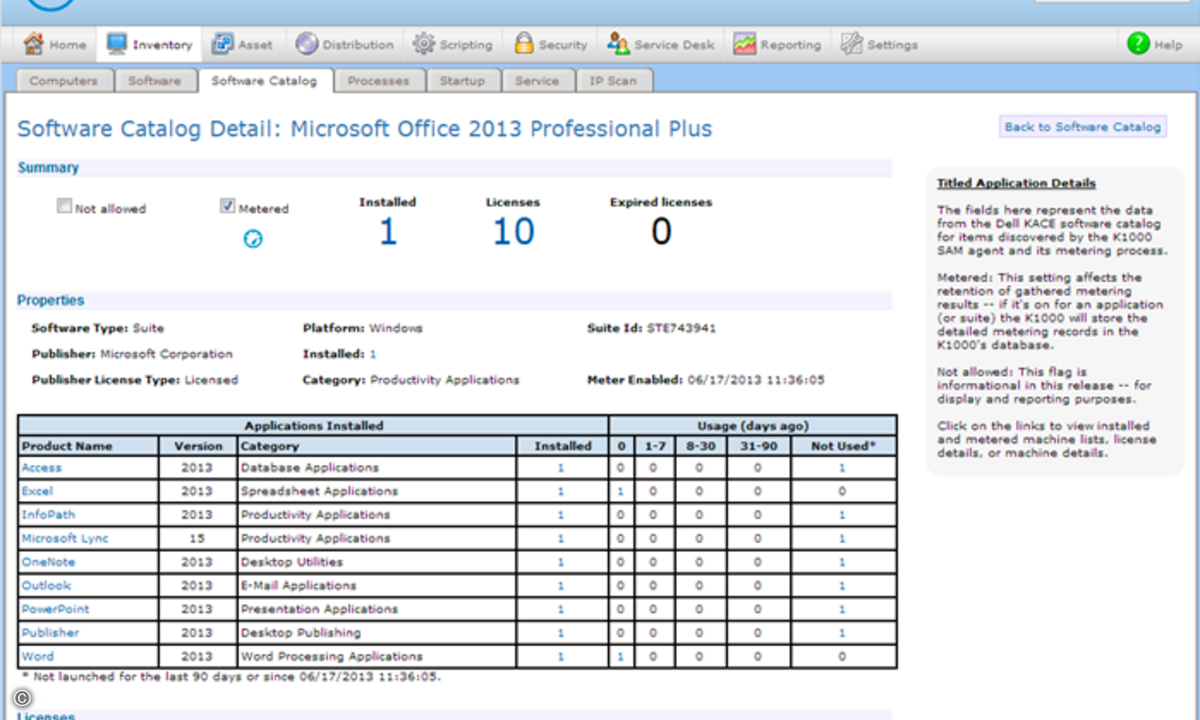Image resolution: width=1200 pixels, height=720 pixels.
Task: Open Help via the green question mark
Action: coord(1138,44)
